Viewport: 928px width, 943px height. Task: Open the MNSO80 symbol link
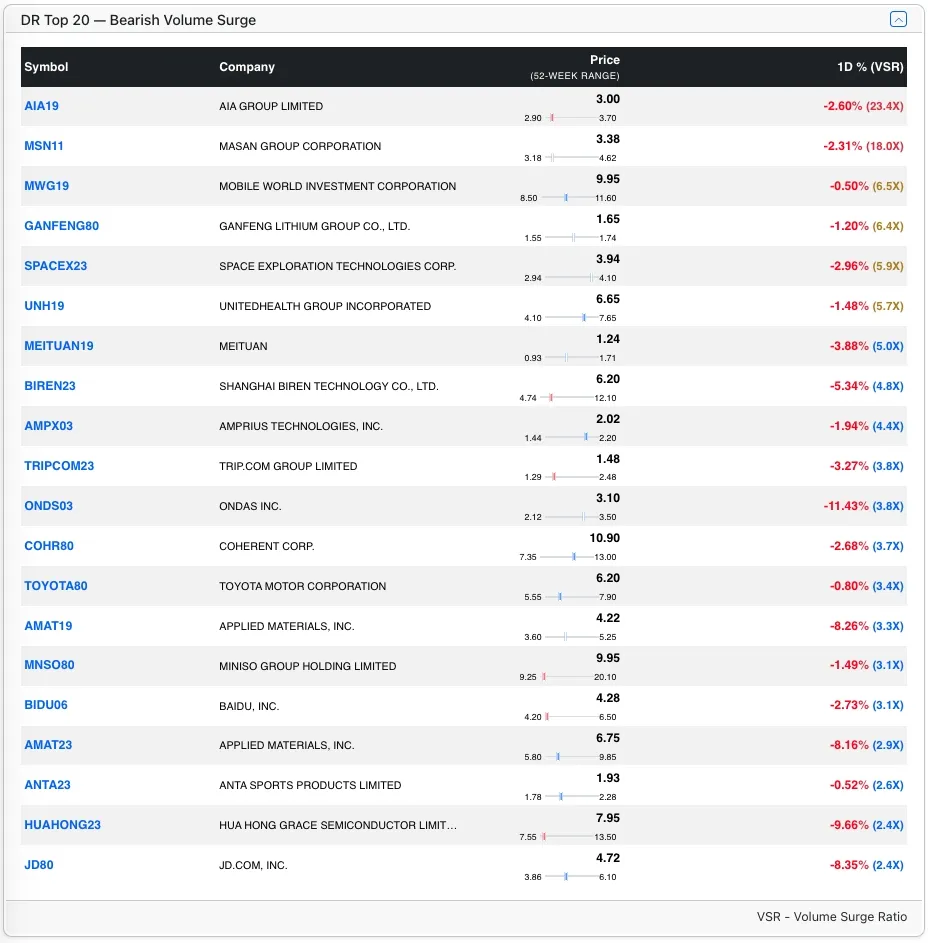coord(49,665)
